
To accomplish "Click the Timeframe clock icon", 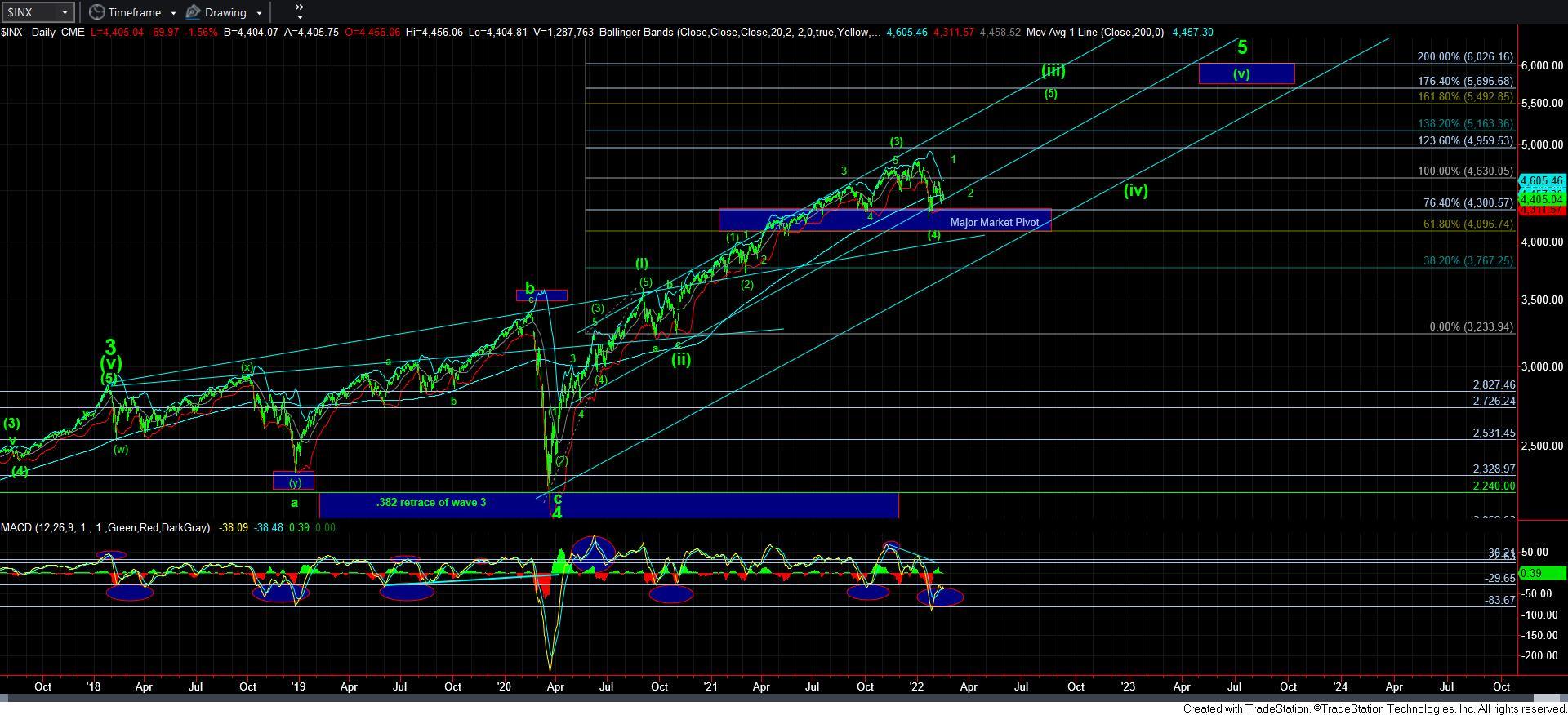I will coord(96,12).
